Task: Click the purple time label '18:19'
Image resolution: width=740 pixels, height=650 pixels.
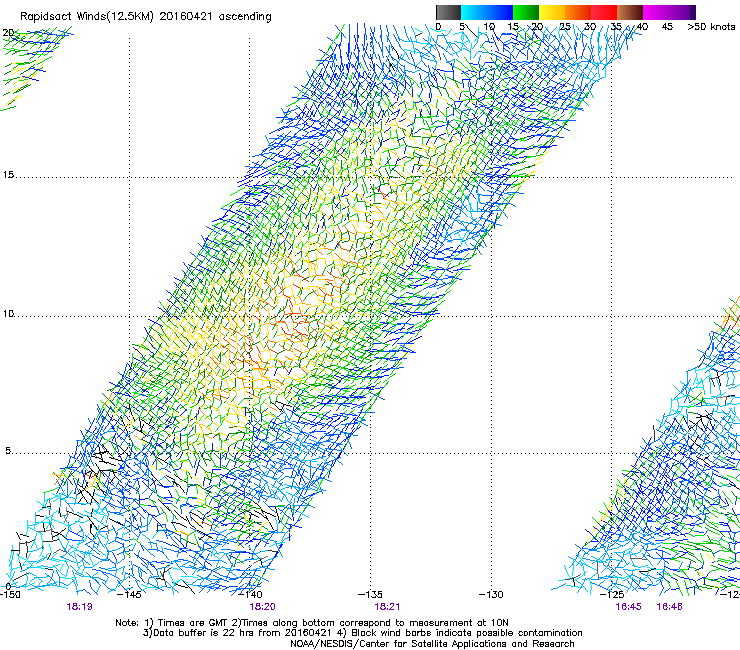Action: (79, 607)
